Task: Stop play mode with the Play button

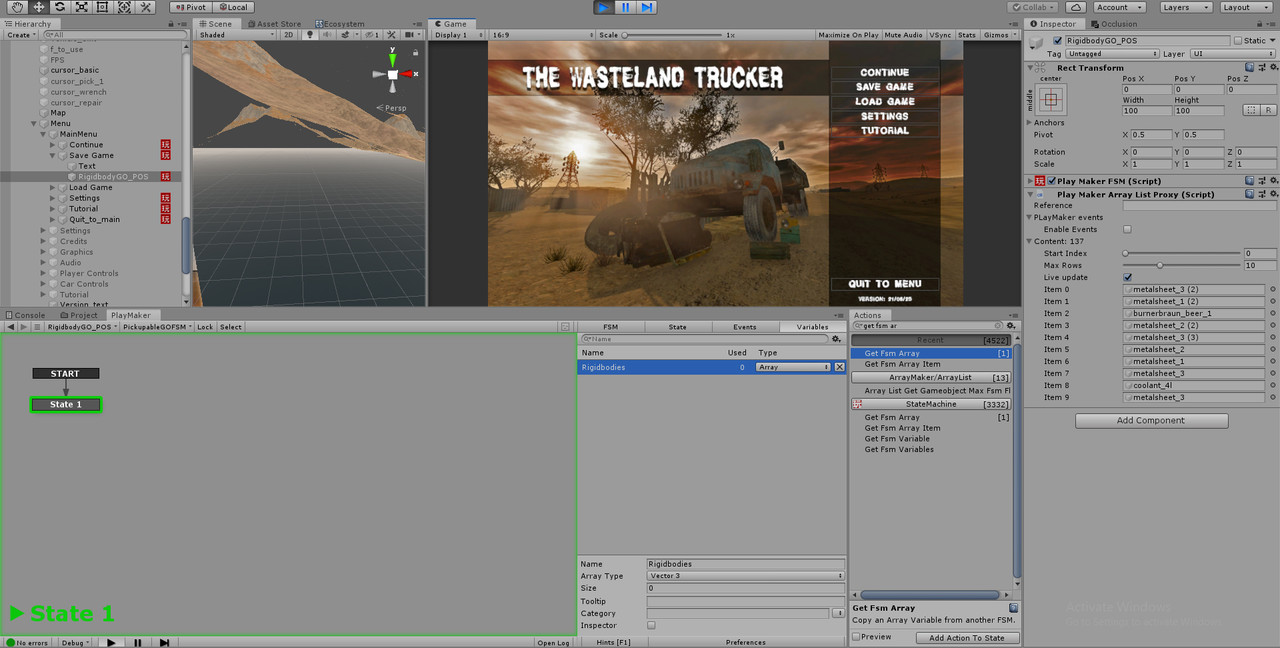Action: (603, 7)
